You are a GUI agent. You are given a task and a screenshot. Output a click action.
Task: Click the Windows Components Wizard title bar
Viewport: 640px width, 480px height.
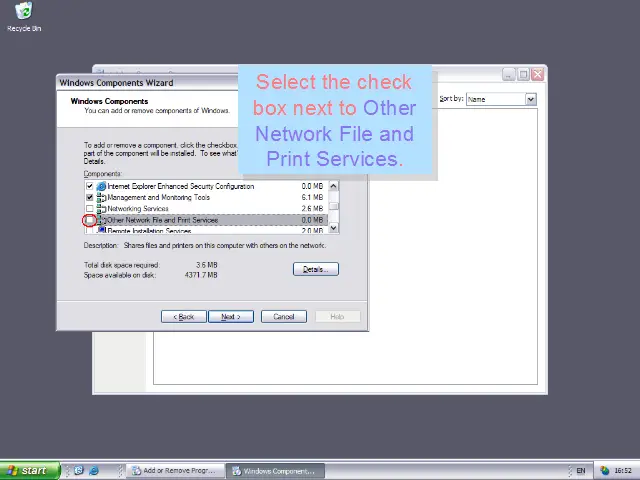pos(147,83)
